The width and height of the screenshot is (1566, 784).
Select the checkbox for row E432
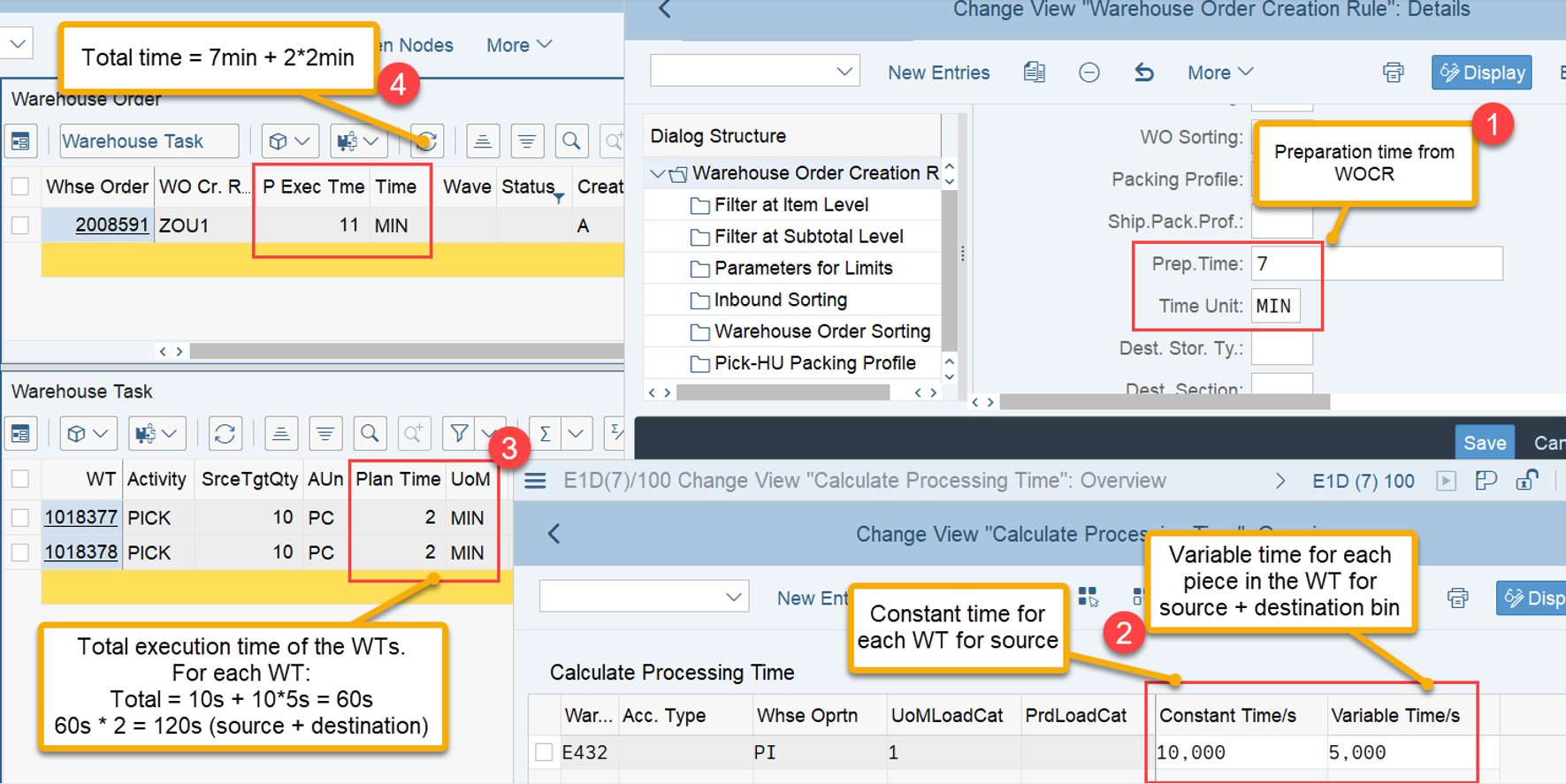pyautogui.click(x=544, y=752)
